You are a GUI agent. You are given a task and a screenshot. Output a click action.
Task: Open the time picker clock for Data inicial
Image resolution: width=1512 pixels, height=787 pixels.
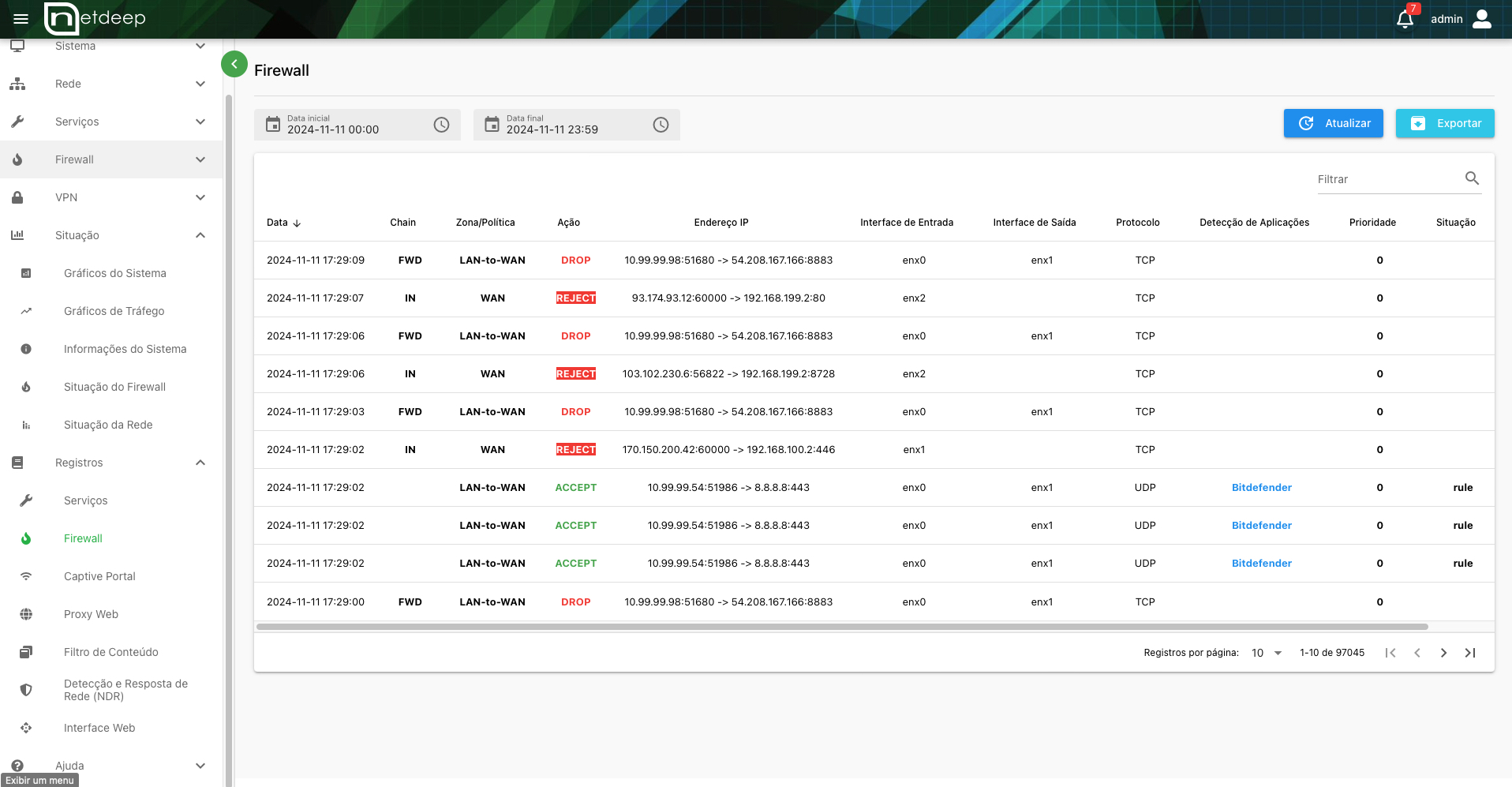point(441,125)
